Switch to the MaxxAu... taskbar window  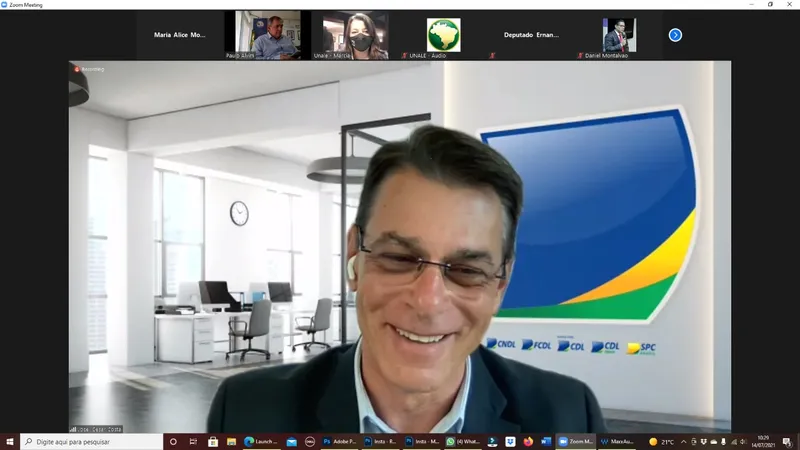[617, 442]
